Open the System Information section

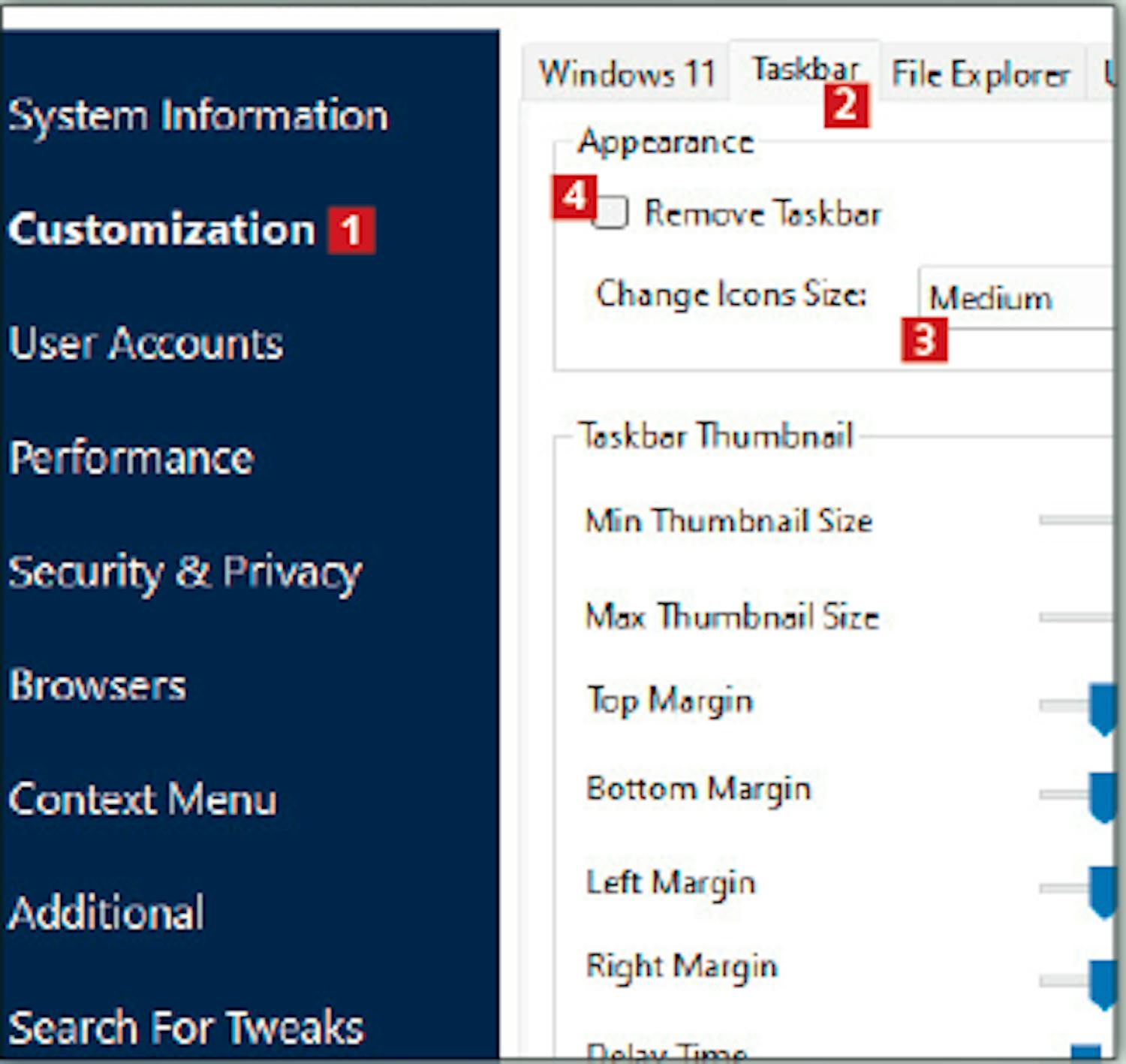coord(198,116)
